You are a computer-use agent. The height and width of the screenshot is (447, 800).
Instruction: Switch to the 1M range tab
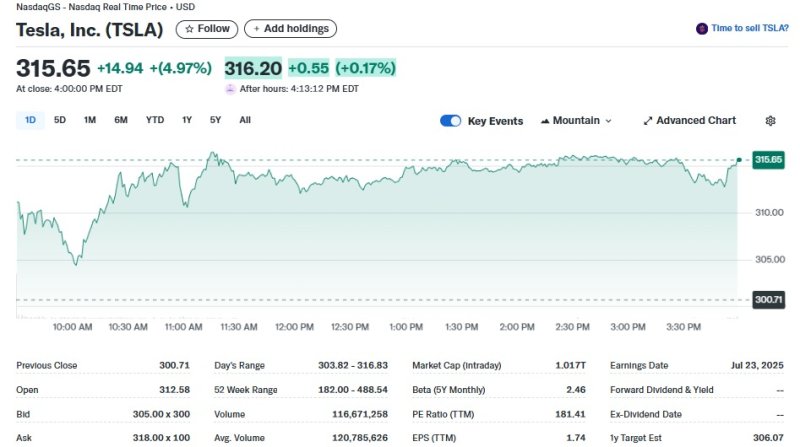90,120
